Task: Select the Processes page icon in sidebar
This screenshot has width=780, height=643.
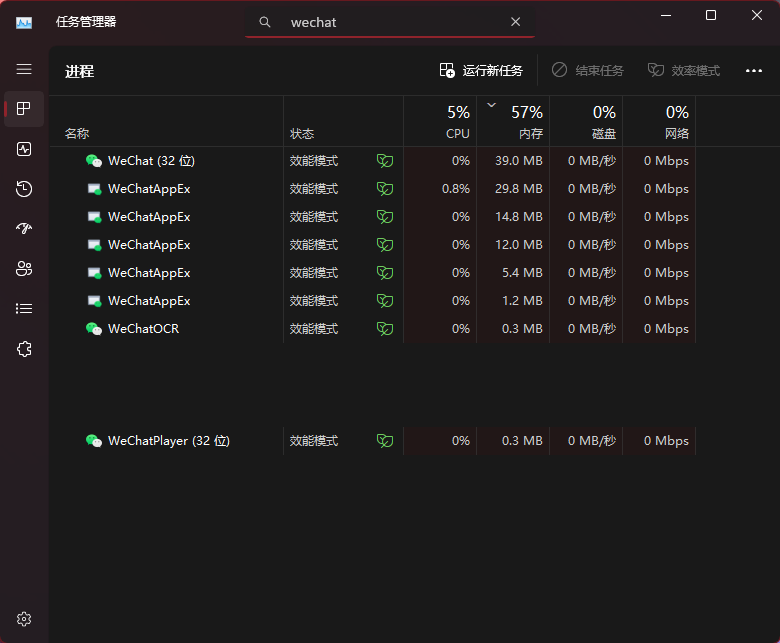Action: coord(24,108)
